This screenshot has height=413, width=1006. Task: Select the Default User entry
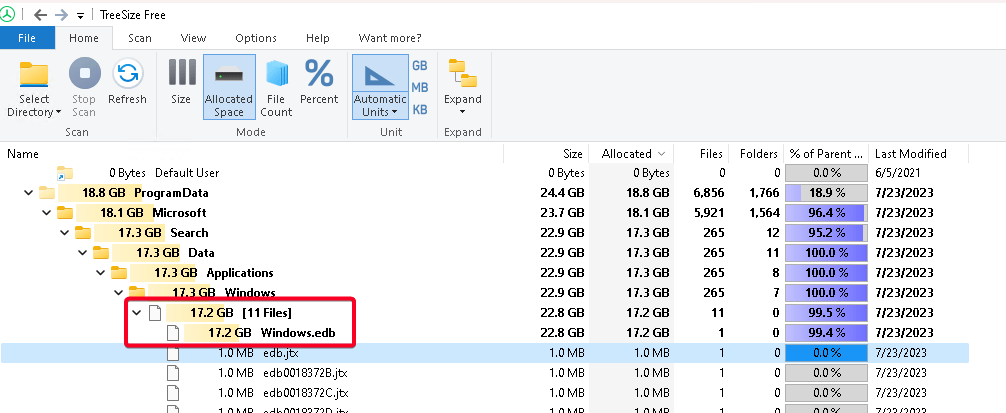tap(187, 173)
